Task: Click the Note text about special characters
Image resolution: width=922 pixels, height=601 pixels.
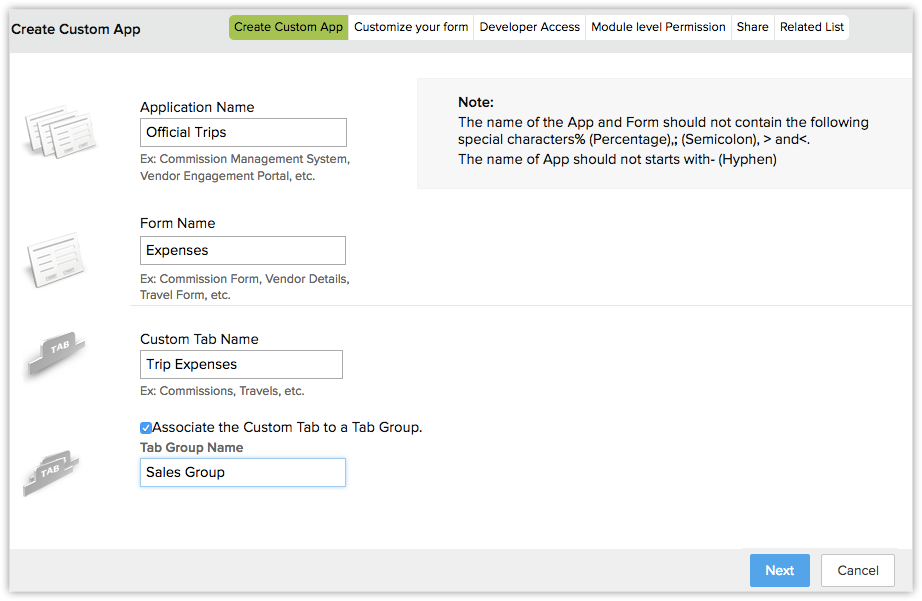Action: click(662, 131)
